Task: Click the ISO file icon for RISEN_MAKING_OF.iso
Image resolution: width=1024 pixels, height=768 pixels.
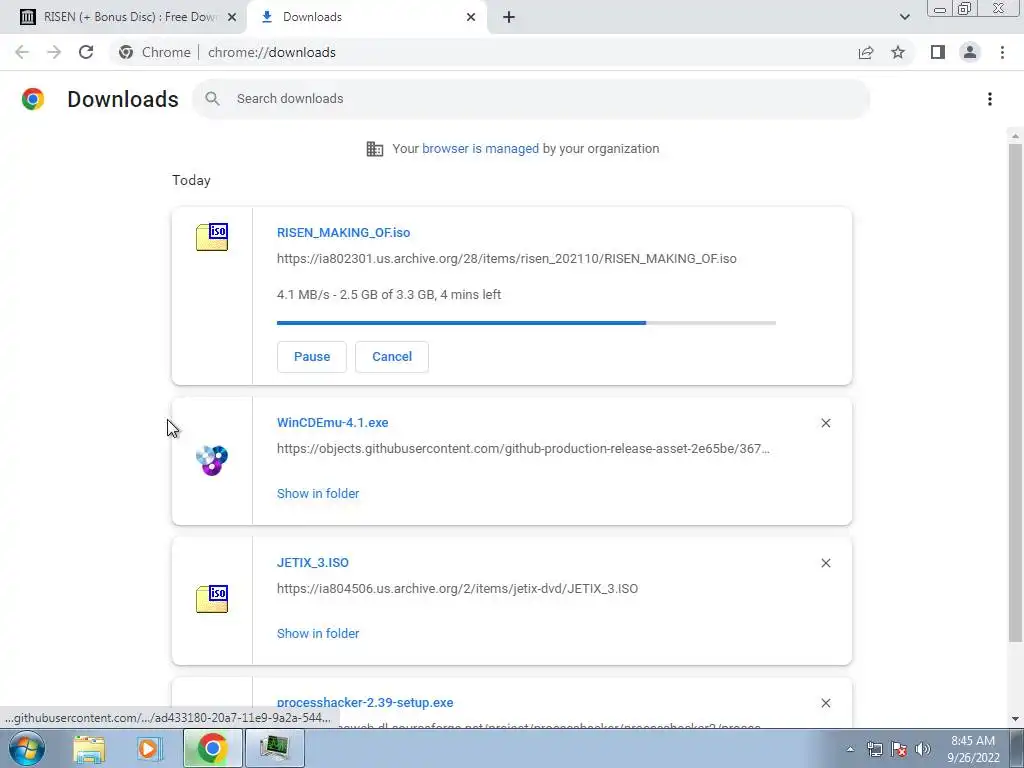Action: pos(212,236)
